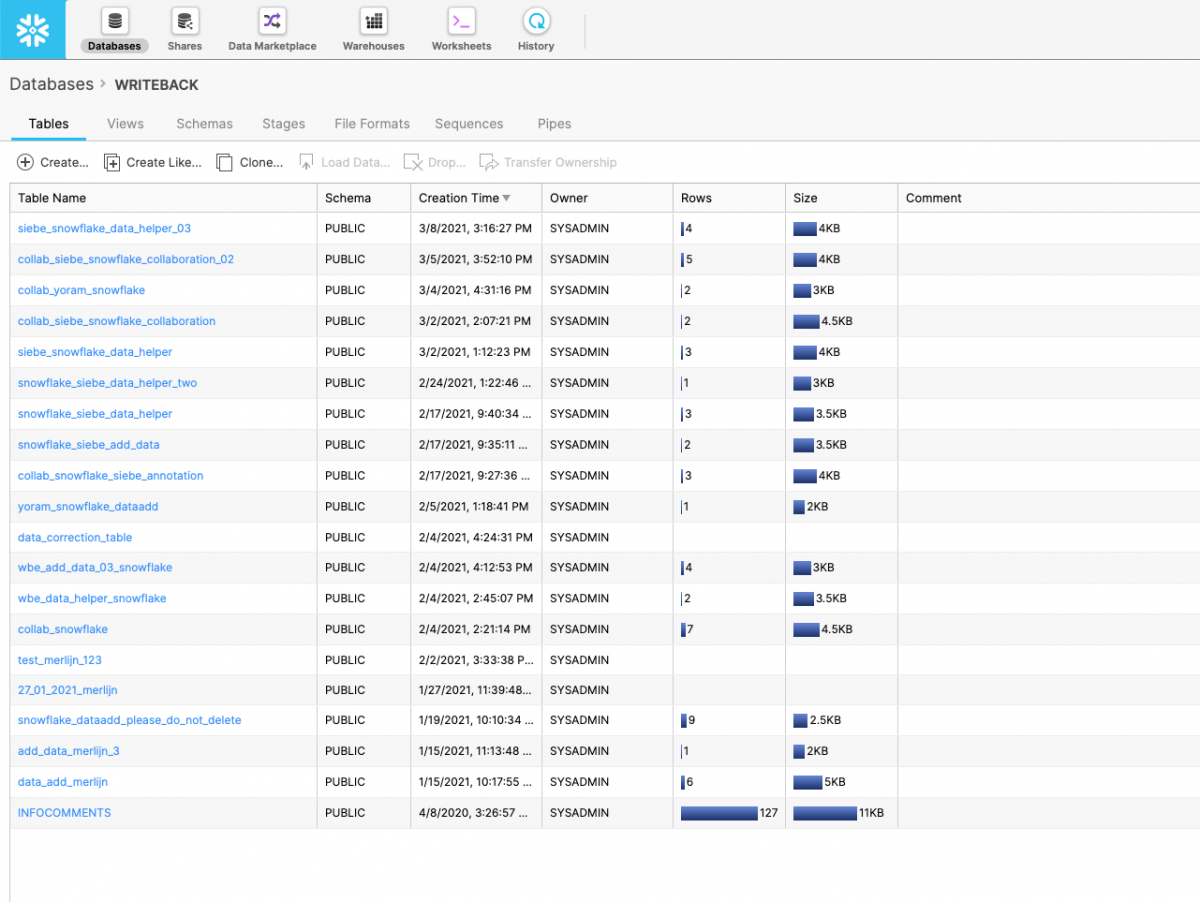1200x902 pixels.
Task: Use Create Like to copy a table
Action: pyautogui.click(x=152, y=162)
